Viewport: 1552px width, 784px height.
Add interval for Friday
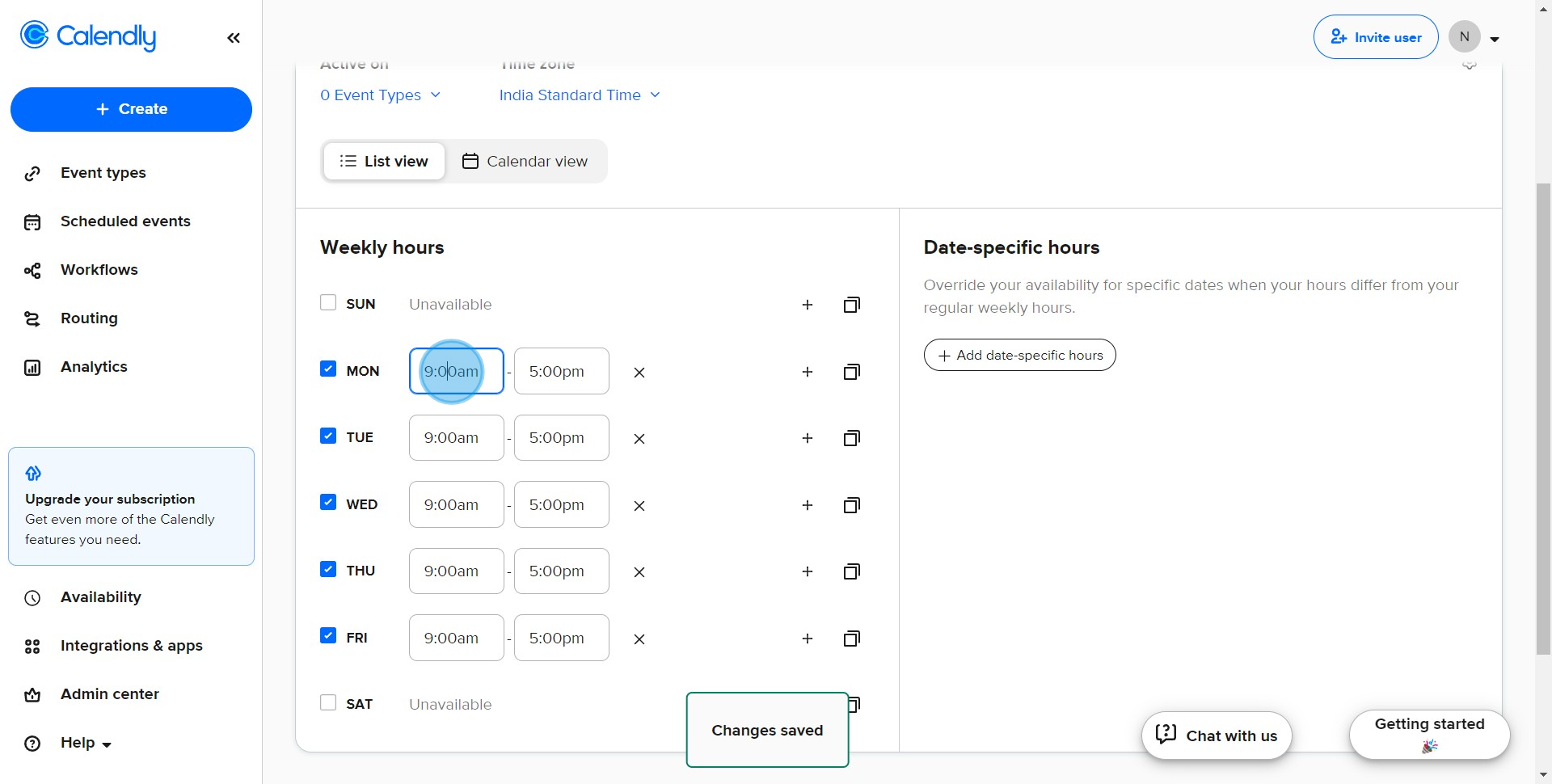point(807,639)
